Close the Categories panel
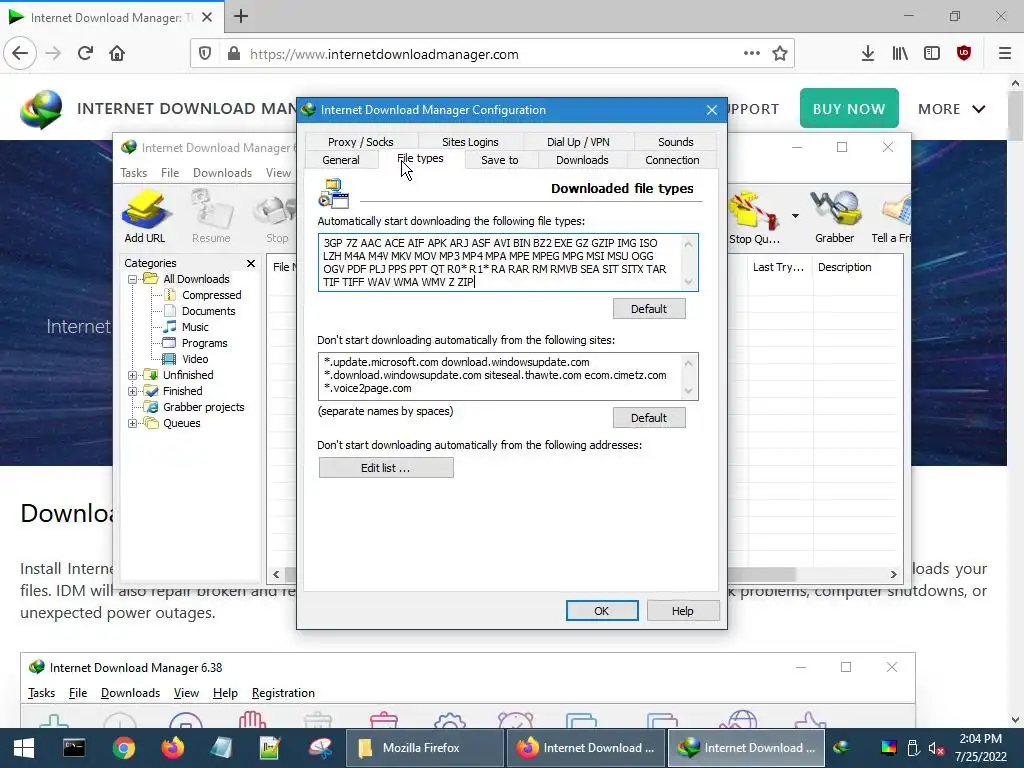The width and height of the screenshot is (1024, 768). (251, 263)
